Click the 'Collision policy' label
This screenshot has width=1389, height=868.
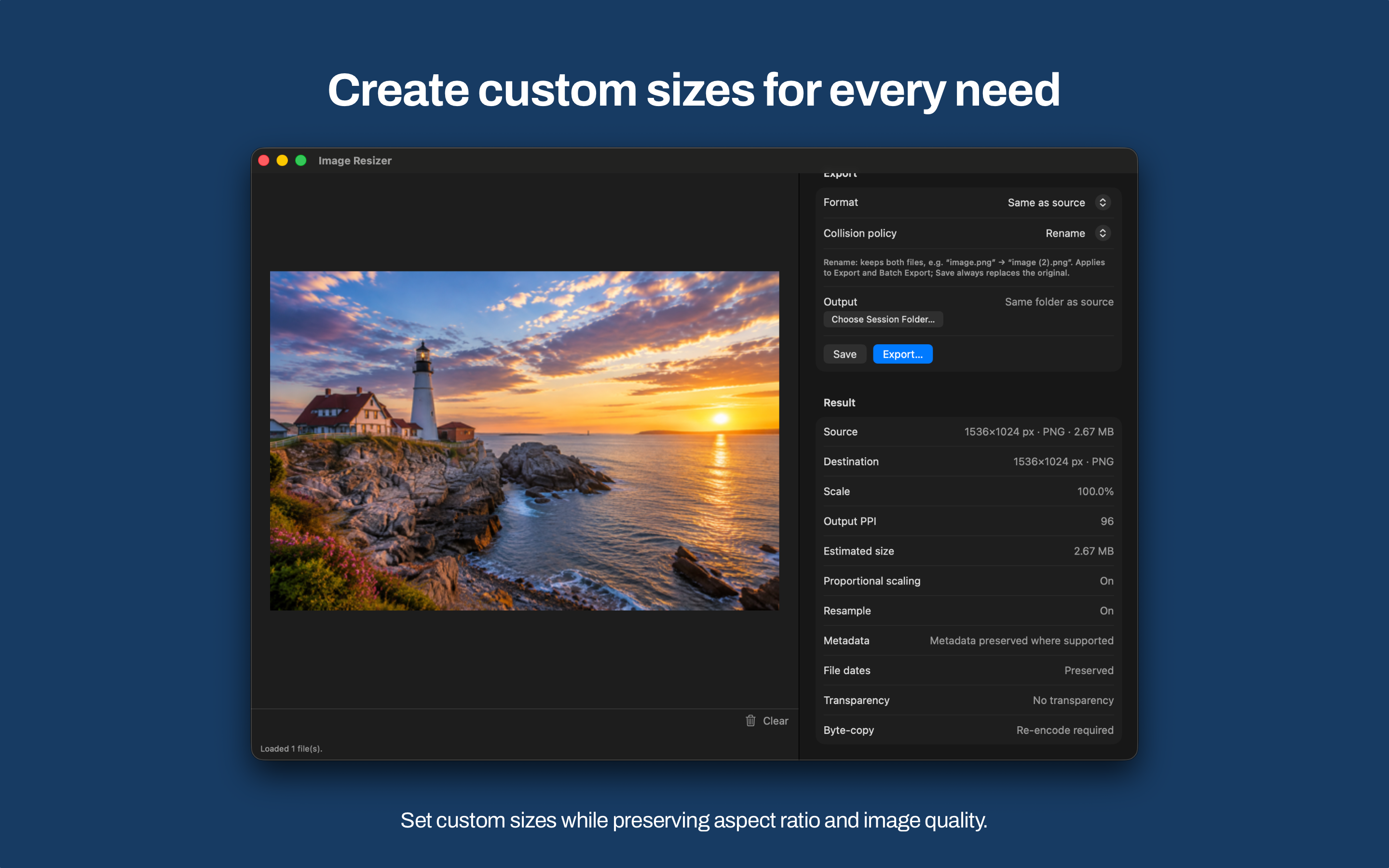click(860, 233)
